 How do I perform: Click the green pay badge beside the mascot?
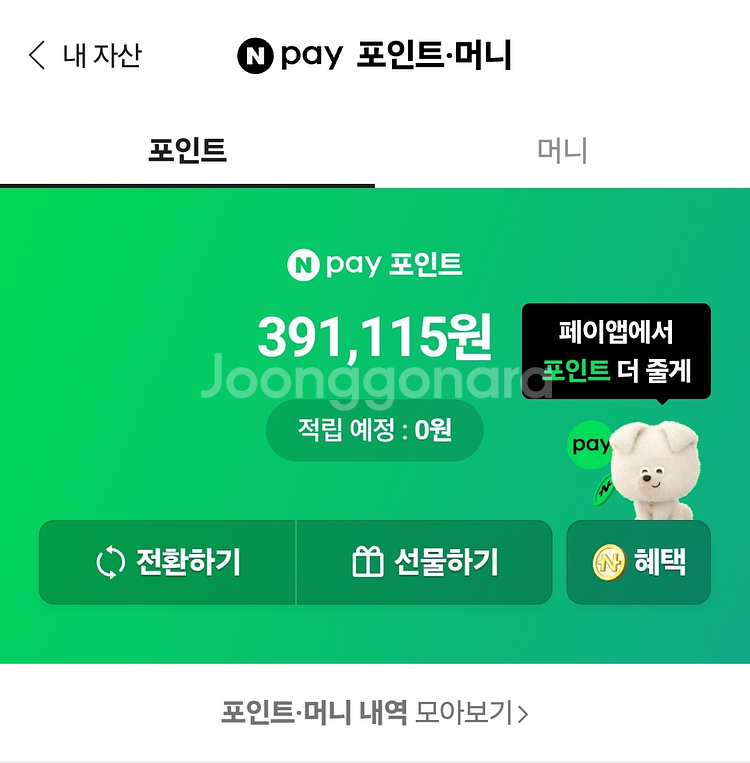[x=589, y=445]
